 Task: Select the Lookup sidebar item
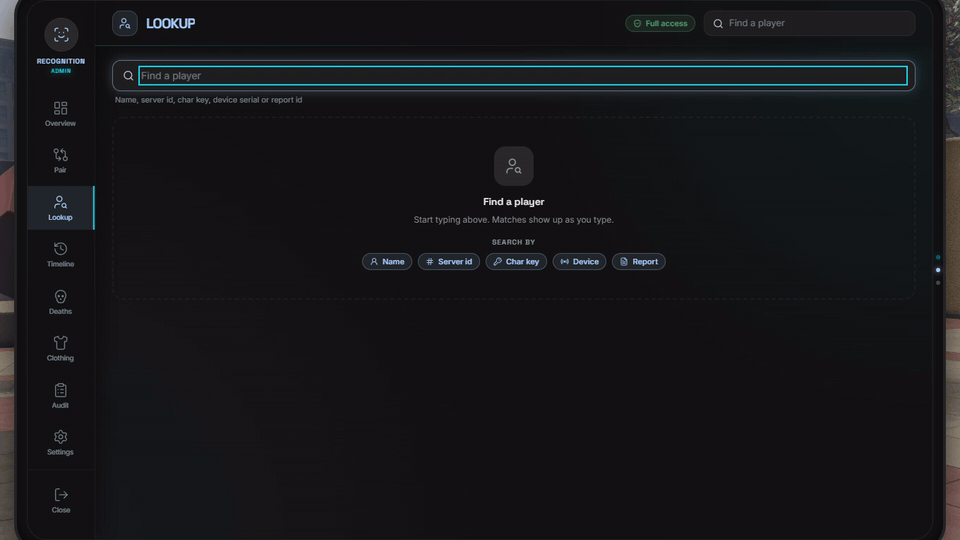tap(60, 208)
